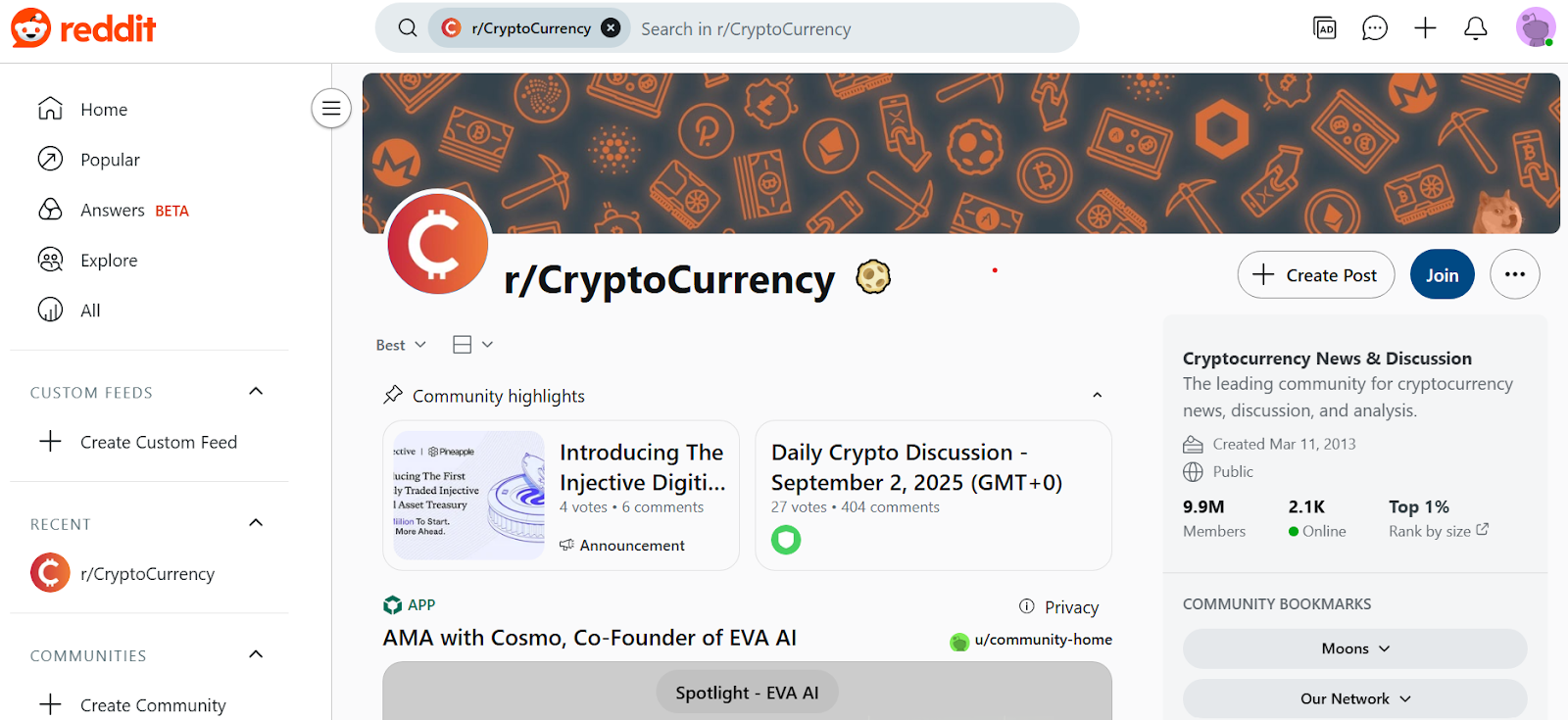Click the Create Post button
The width and height of the screenshot is (1568, 720).
tap(1315, 274)
